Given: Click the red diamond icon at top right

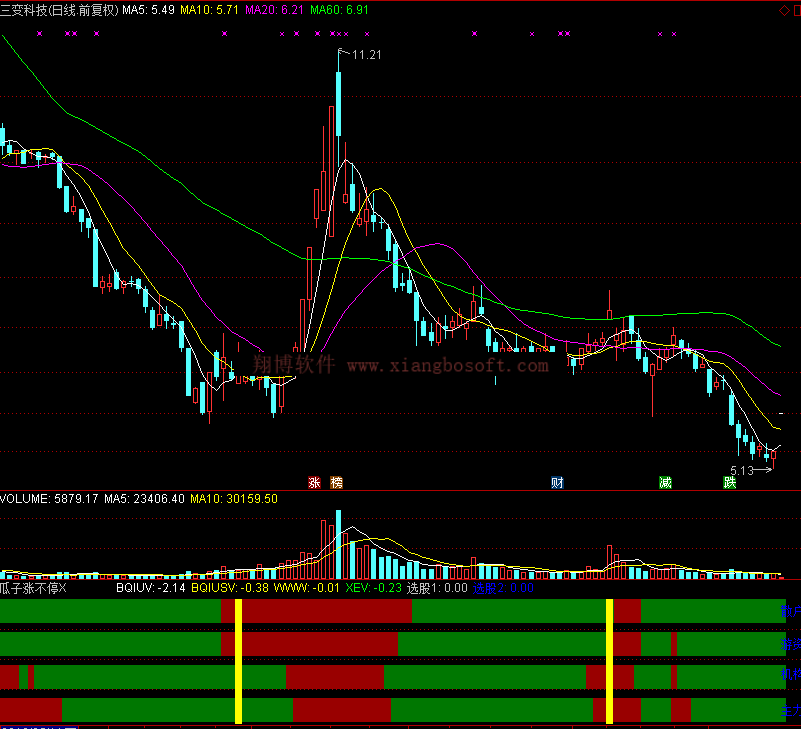Looking at the screenshot, I should pos(782,9).
